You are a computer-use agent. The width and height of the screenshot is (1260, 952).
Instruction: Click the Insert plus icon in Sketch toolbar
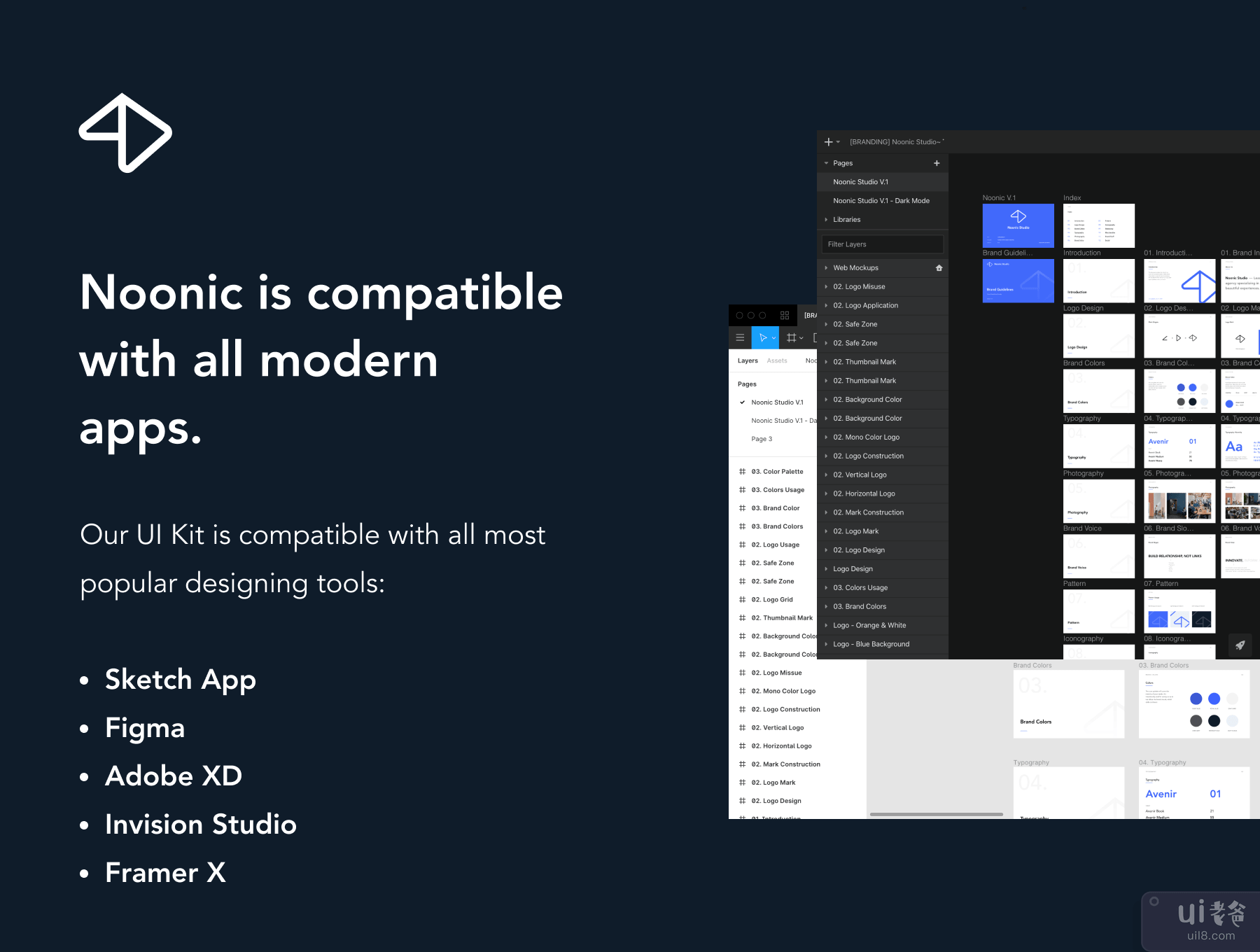(829, 142)
